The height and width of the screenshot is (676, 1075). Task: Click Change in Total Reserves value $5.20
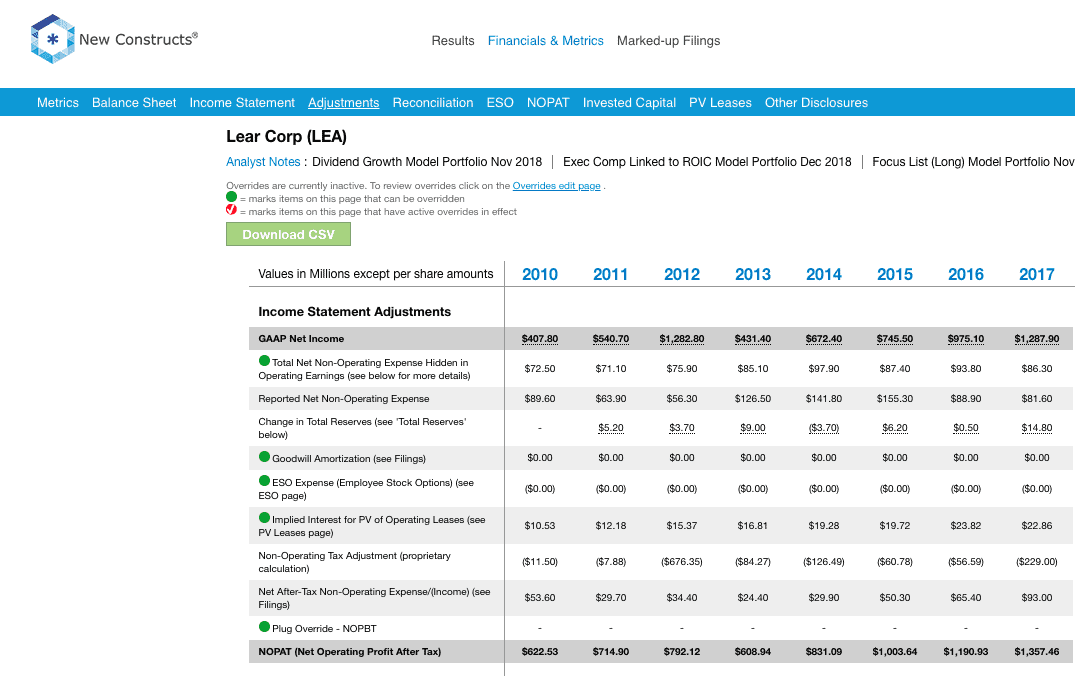click(x=610, y=428)
